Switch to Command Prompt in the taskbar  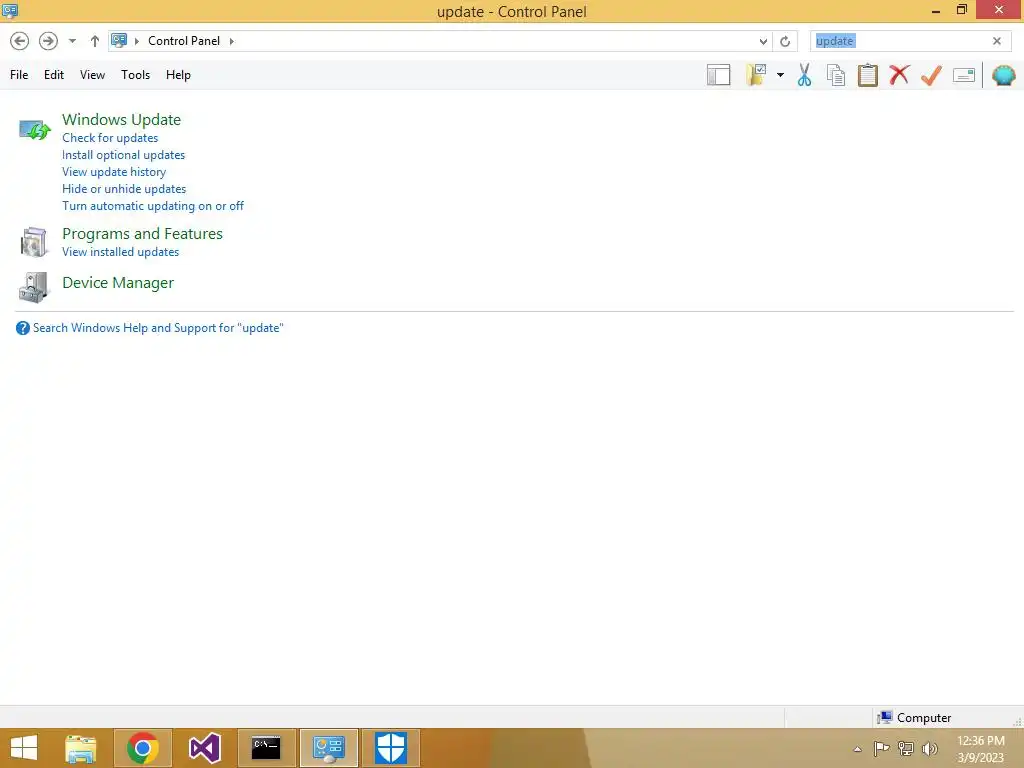266,748
